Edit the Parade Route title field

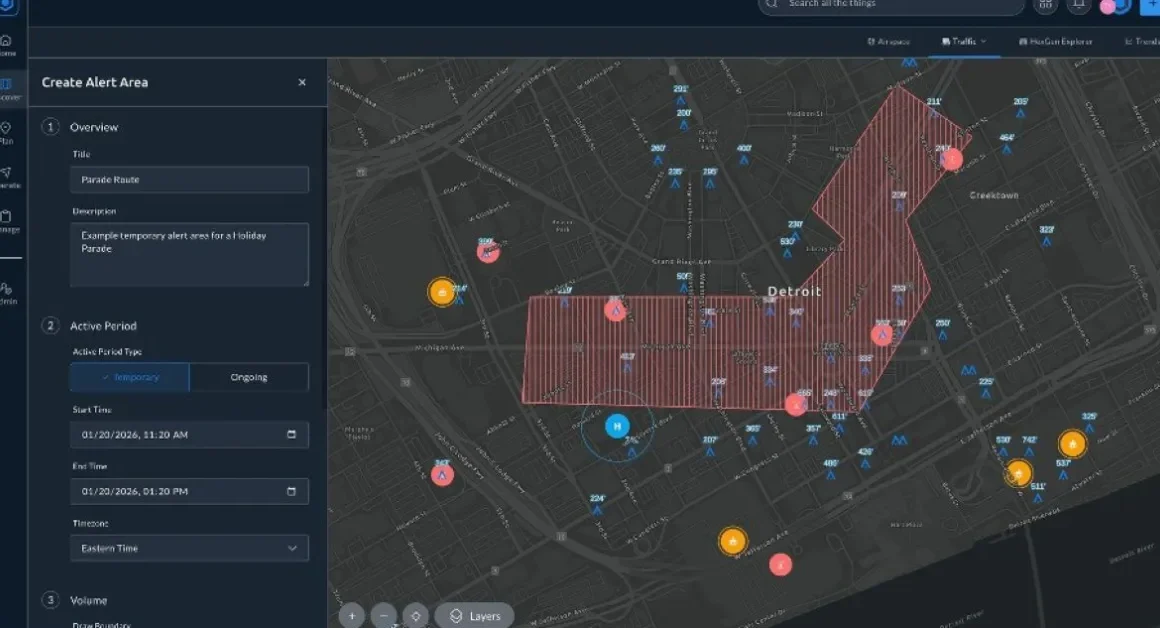click(189, 179)
